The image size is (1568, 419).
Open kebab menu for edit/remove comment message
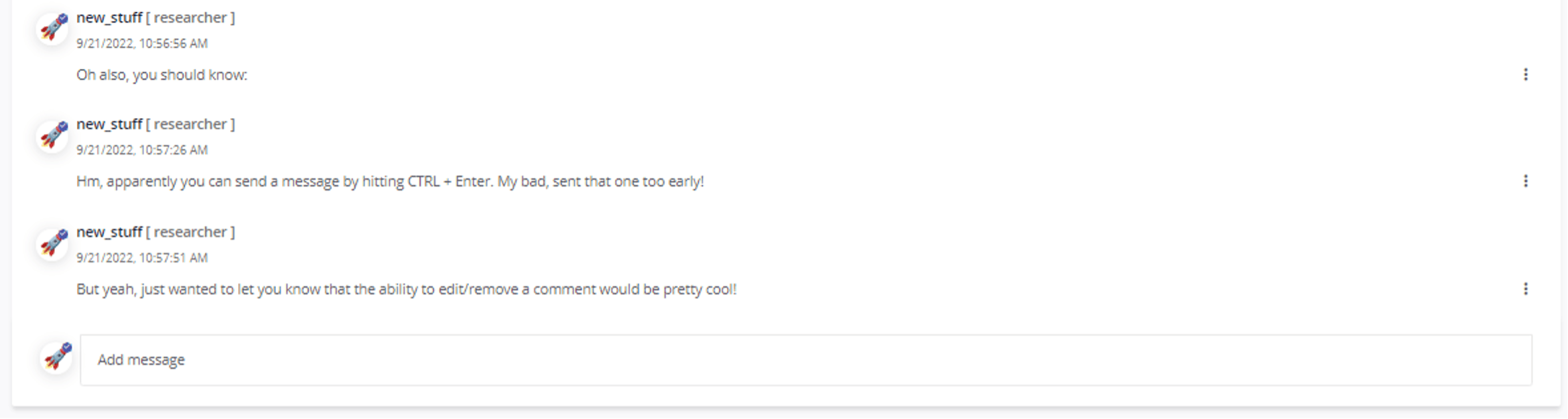click(1526, 289)
